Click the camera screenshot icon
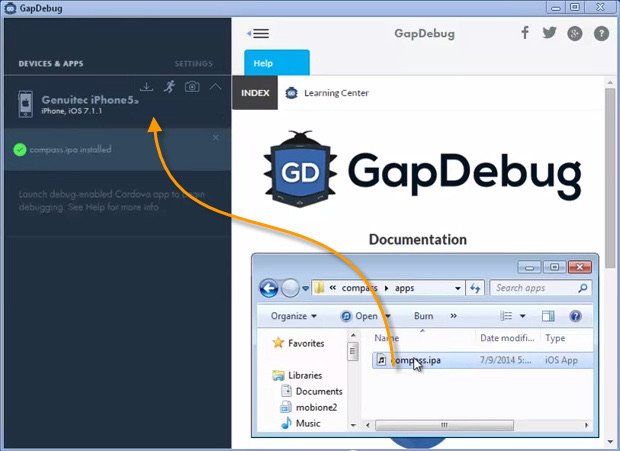This screenshot has width=620, height=451. pyautogui.click(x=192, y=88)
